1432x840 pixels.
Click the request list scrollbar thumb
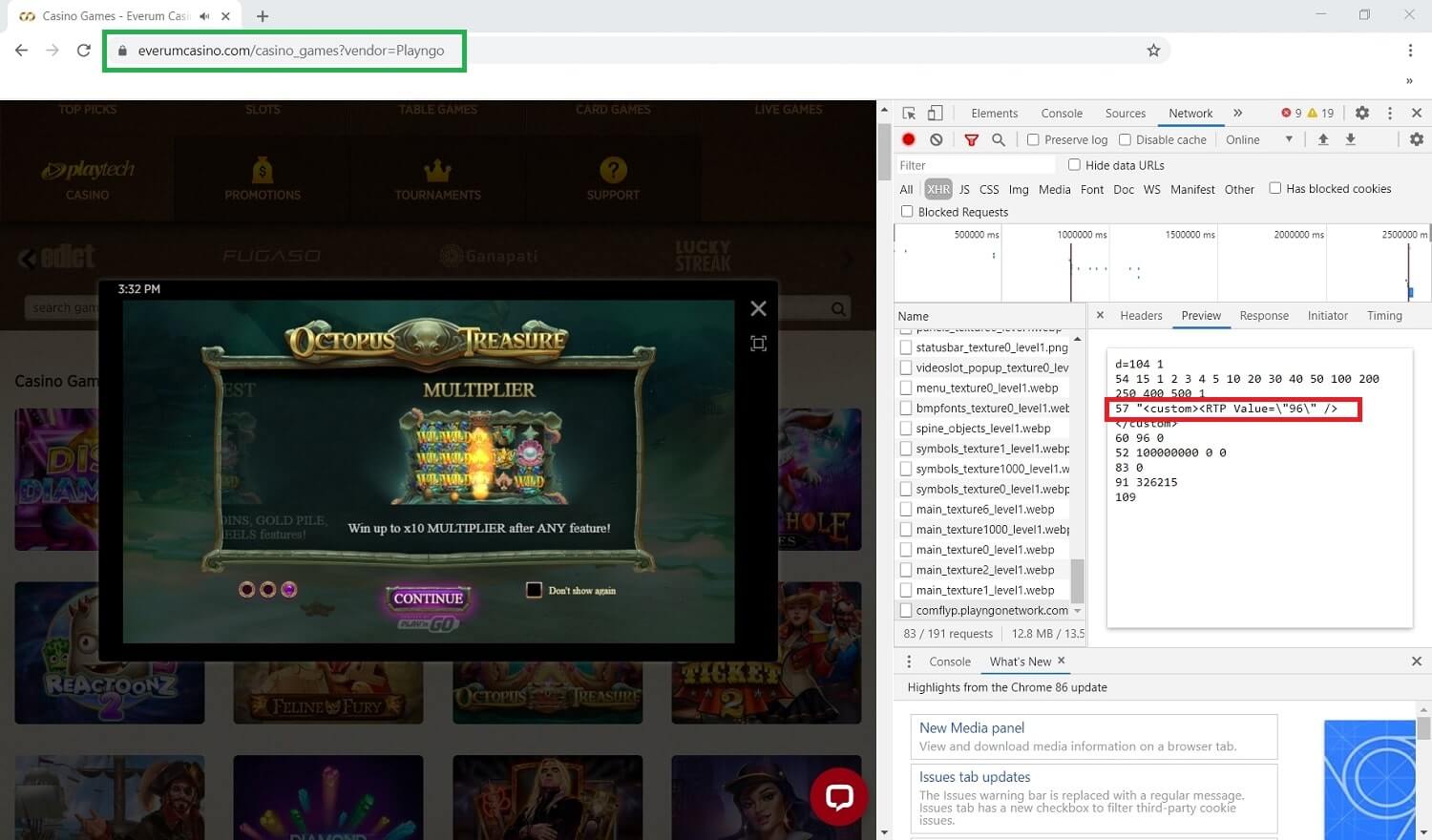(1078, 580)
